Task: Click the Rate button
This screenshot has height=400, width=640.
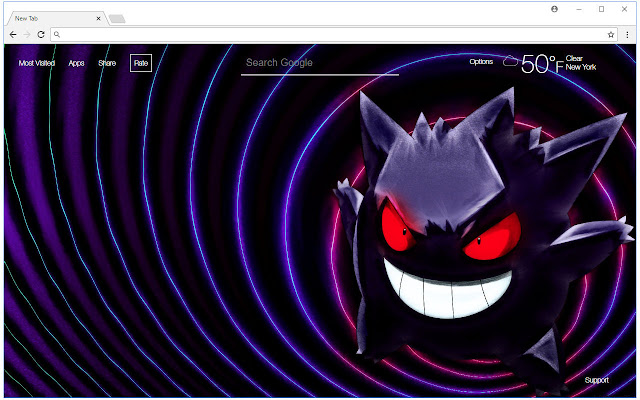Action: pos(141,63)
